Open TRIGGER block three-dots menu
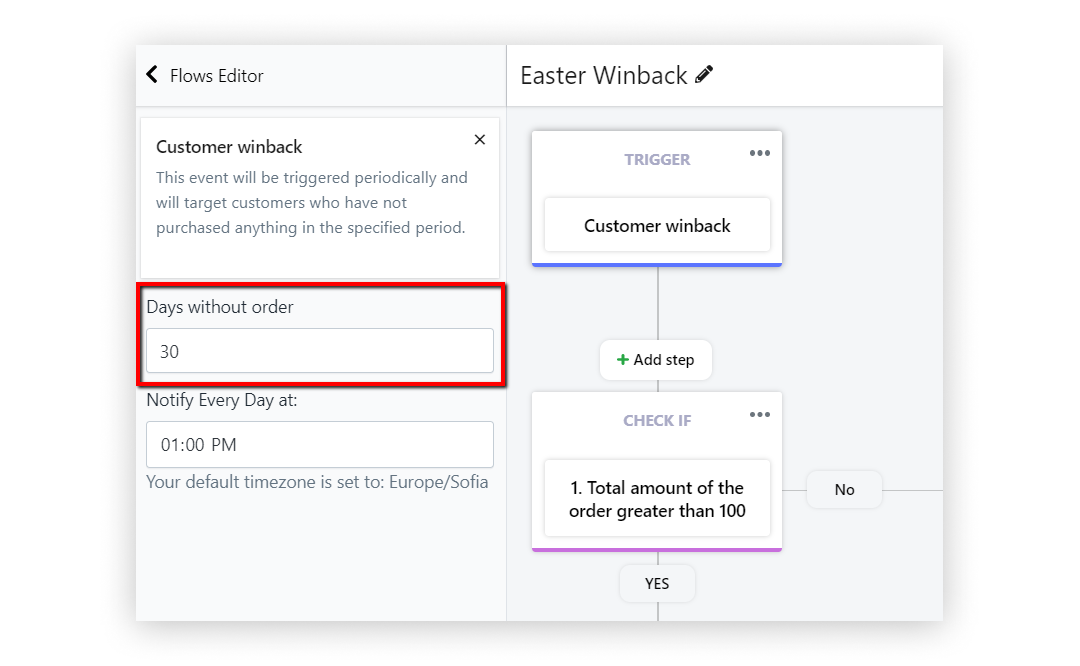Image resolution: width=1080 pixels, height=666 pixels. tap(760, 153)
